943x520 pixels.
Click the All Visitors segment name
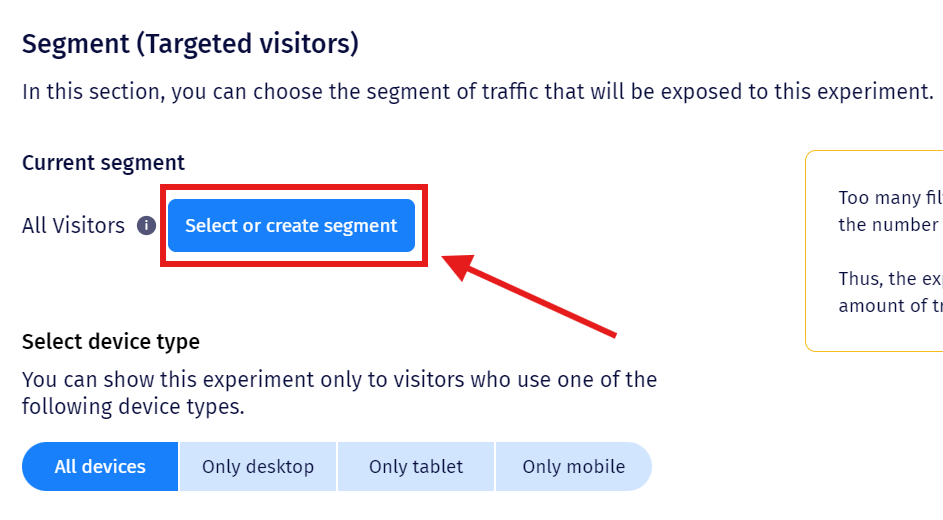[x=73, y=226]
